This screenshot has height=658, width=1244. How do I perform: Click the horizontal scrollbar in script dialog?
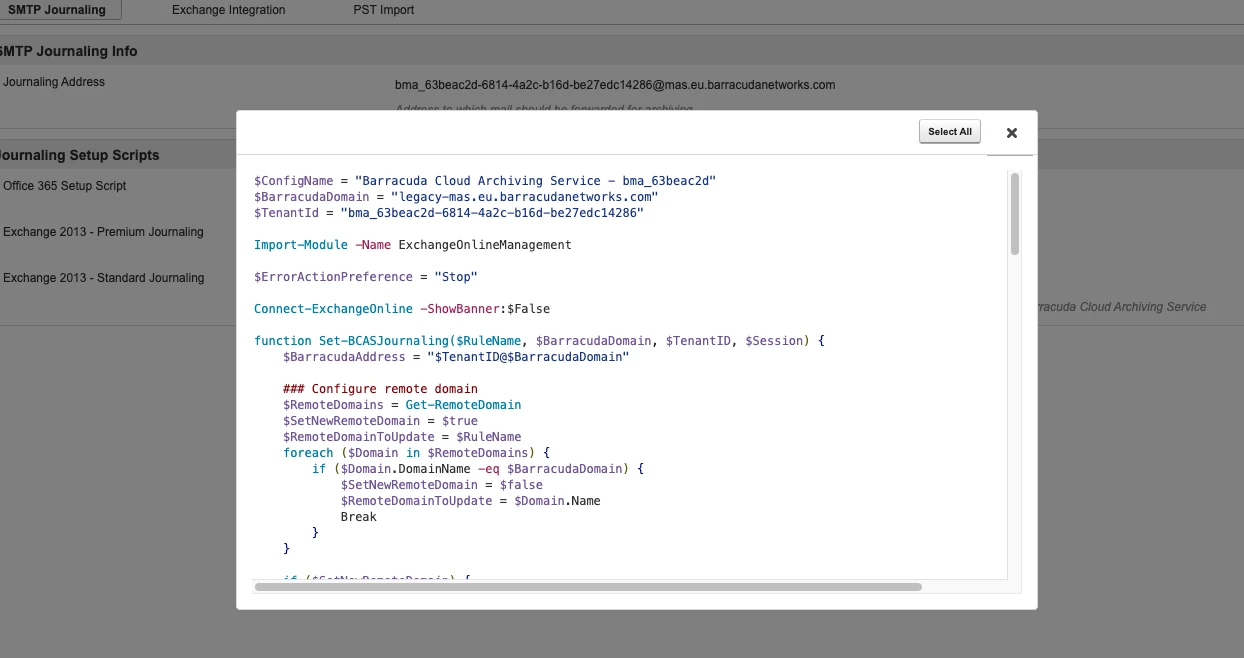pyautogui.click(x=588, y=587)
